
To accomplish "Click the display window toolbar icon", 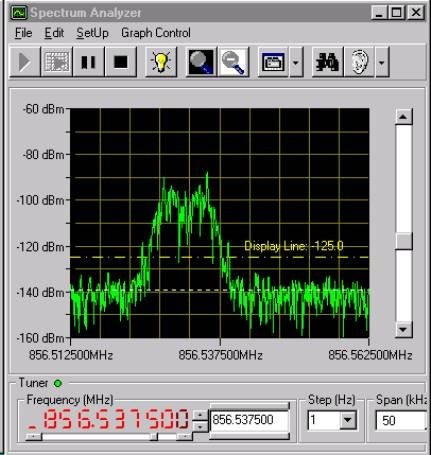I will (x=273, y=62).
